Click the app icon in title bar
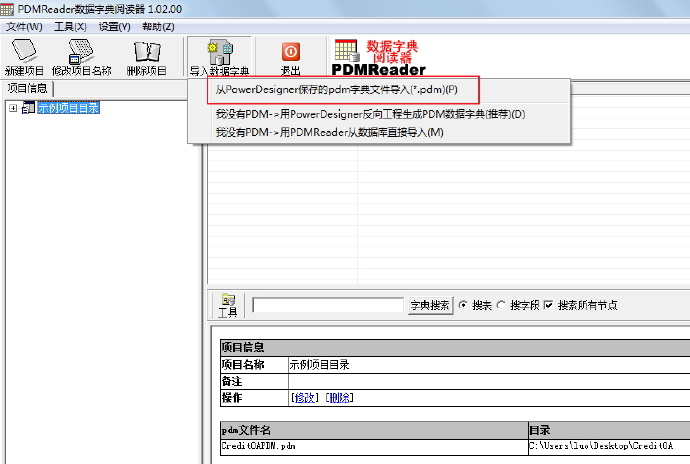This screenshot has width=690, height=464. click(7, 9)
